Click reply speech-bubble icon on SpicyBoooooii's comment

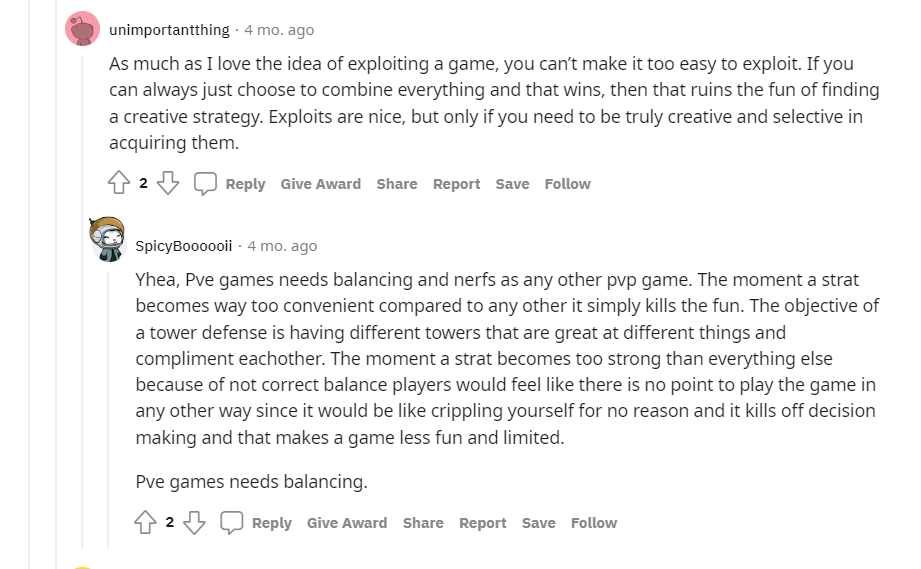tap(232, 522)
